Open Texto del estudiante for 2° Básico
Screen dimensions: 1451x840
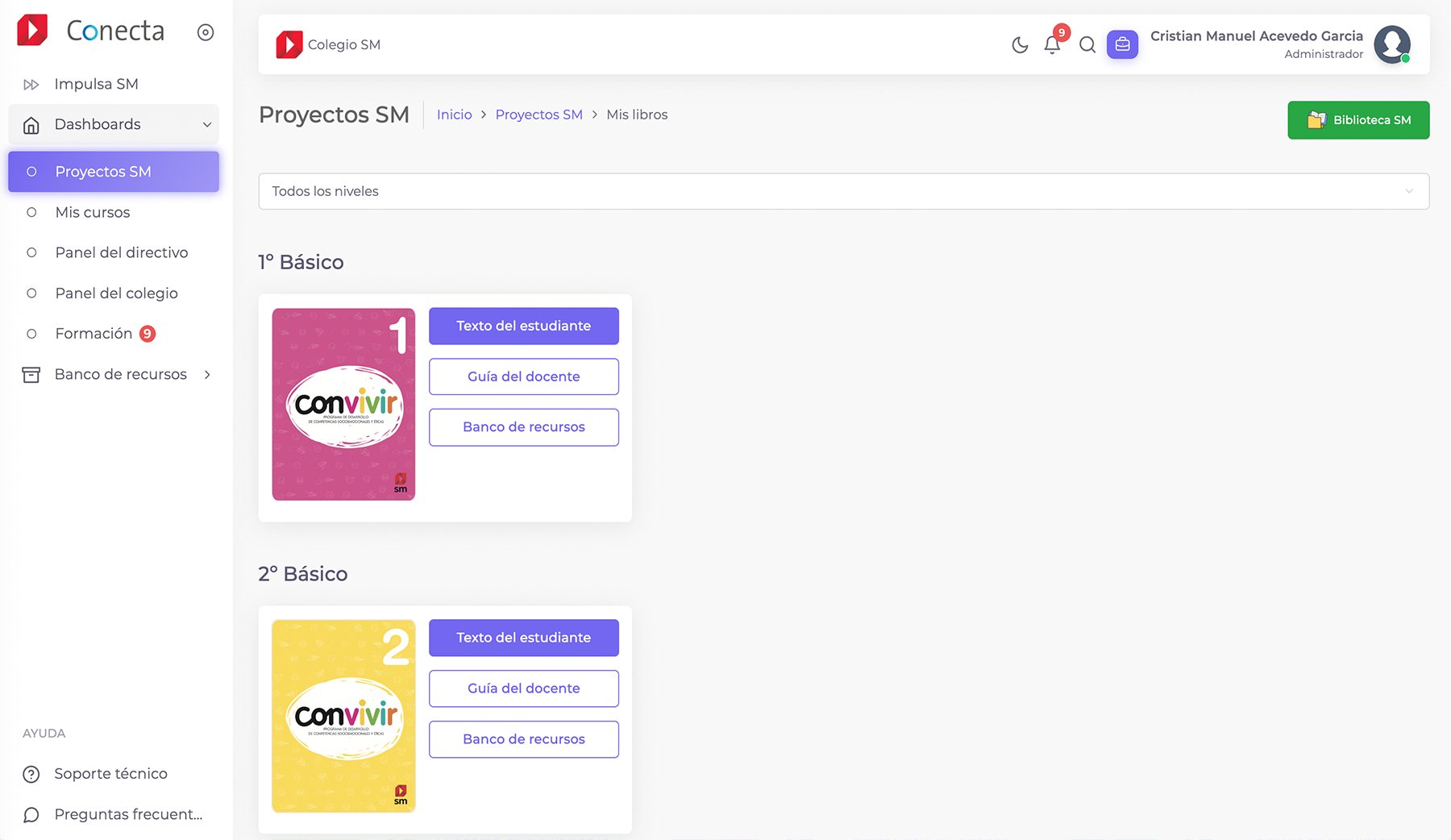click(x=524, y=638)
